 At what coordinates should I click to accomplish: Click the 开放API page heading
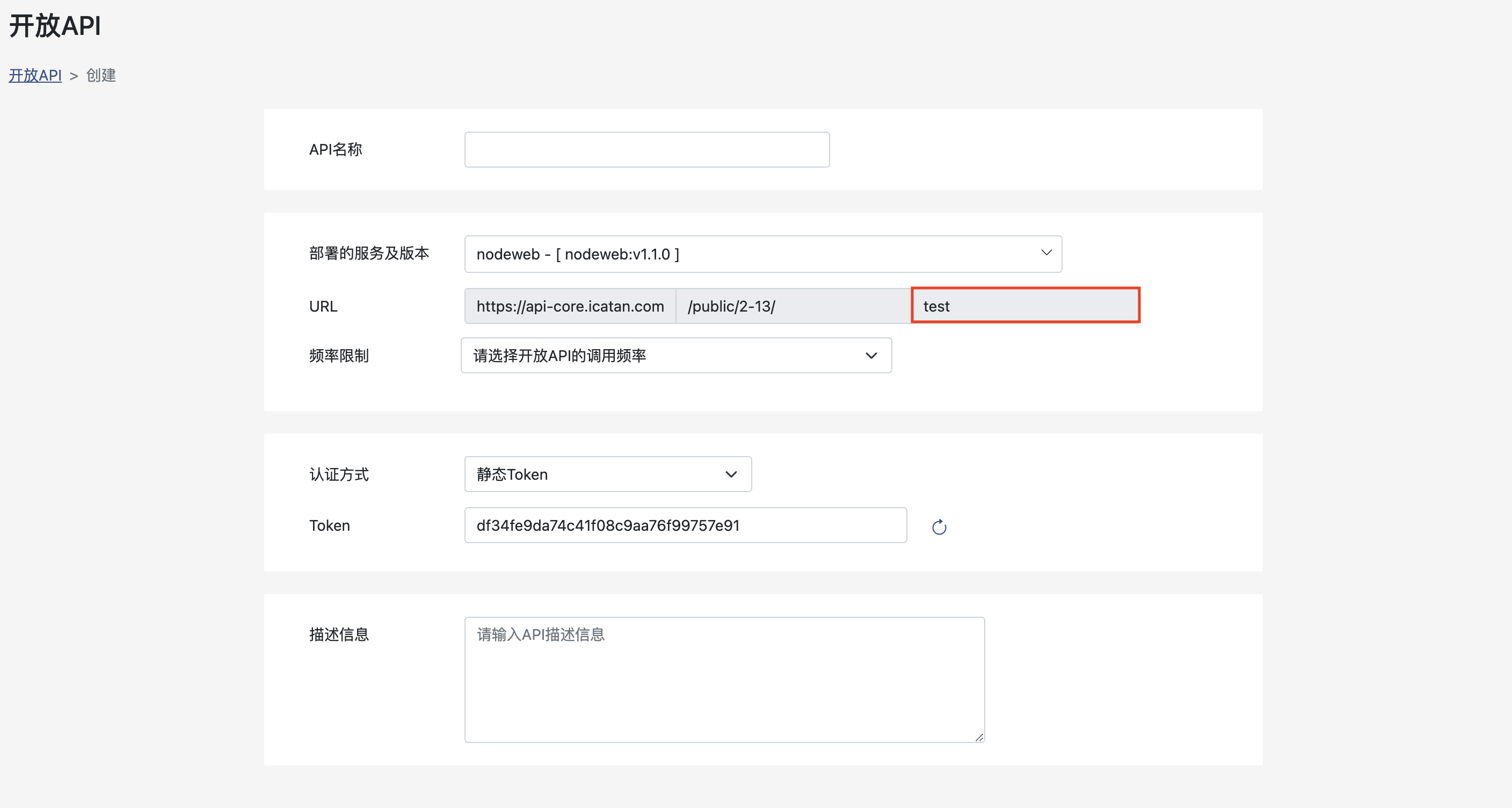[x=55, y=26]
